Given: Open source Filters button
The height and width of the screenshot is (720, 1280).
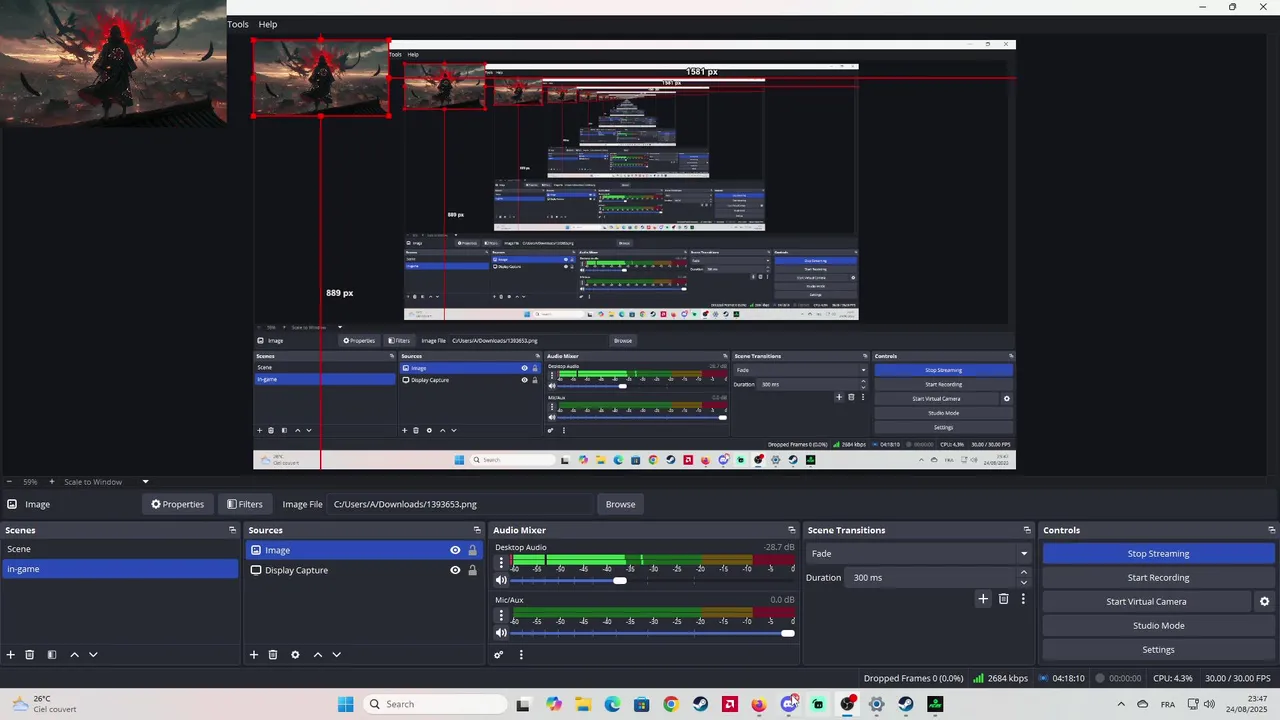Looking at the screenshot, I should pyautogui.click(x=245, y=504).
